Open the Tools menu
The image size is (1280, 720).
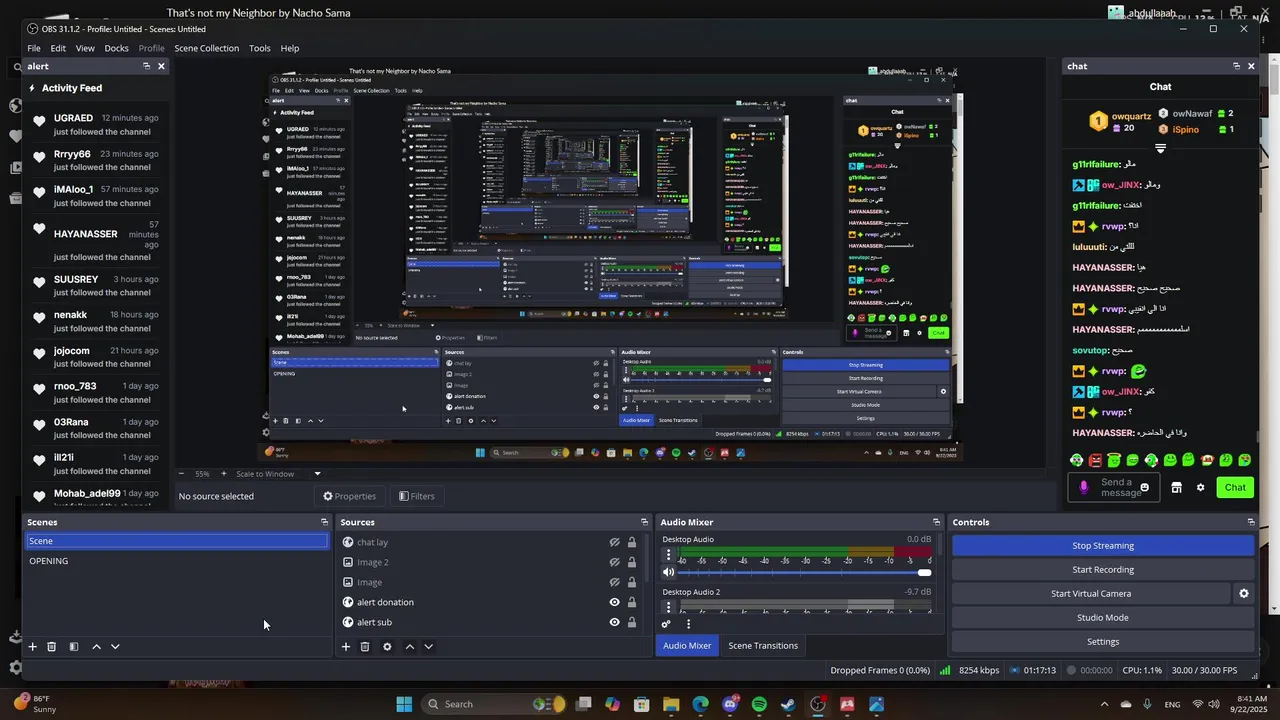(260, 48)
